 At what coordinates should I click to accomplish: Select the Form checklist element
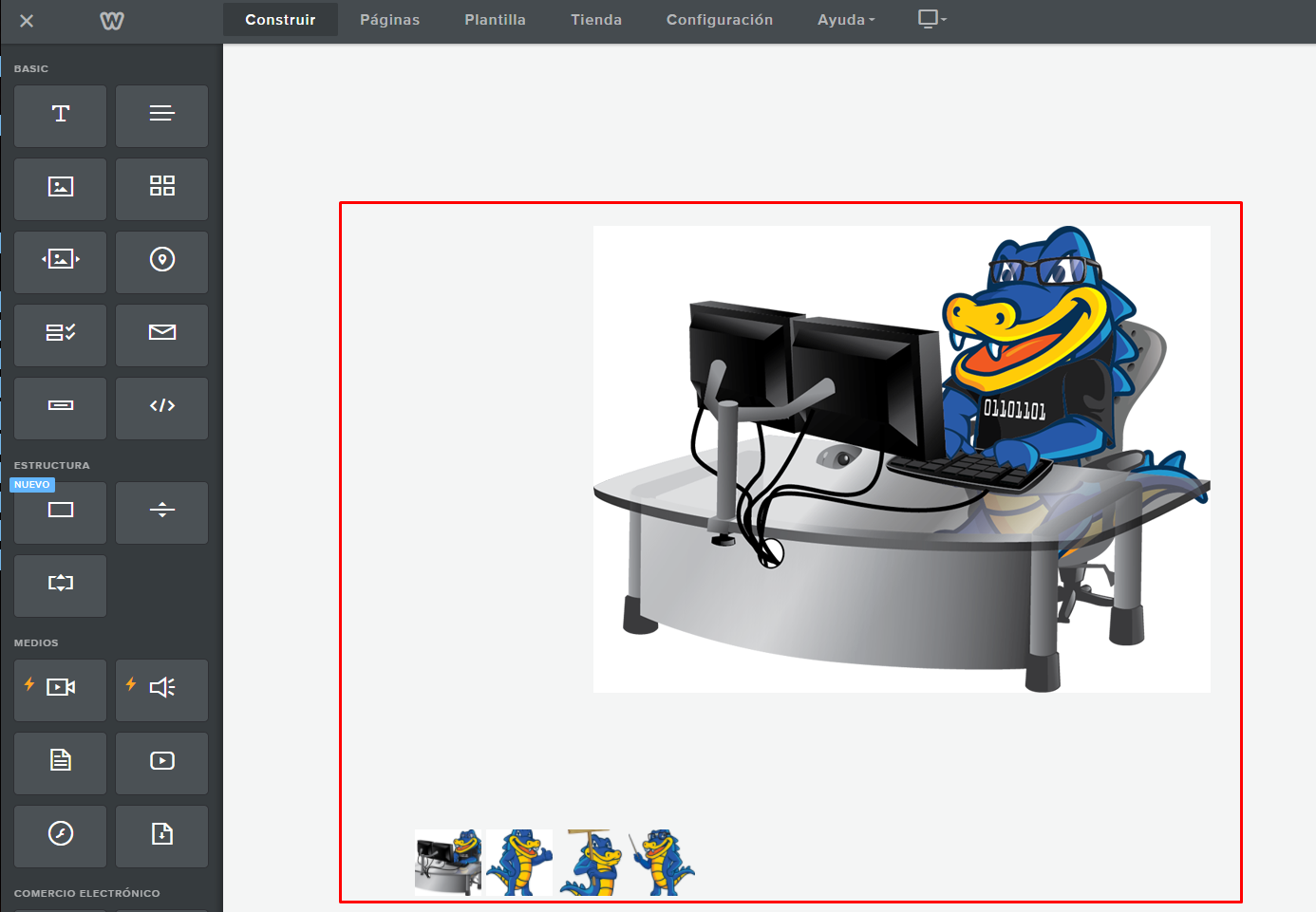pyautogui.click(x=61, y=335)
